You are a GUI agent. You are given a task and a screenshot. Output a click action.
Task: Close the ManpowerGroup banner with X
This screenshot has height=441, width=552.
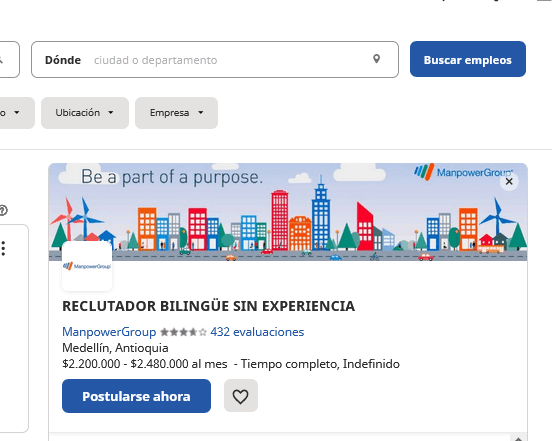pos(509,182)
